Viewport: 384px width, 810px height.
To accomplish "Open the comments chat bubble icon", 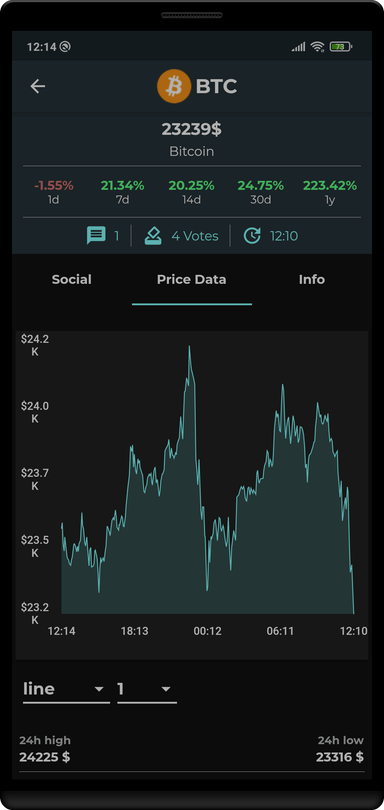I will pyautogui.click(x=96, y=236).
